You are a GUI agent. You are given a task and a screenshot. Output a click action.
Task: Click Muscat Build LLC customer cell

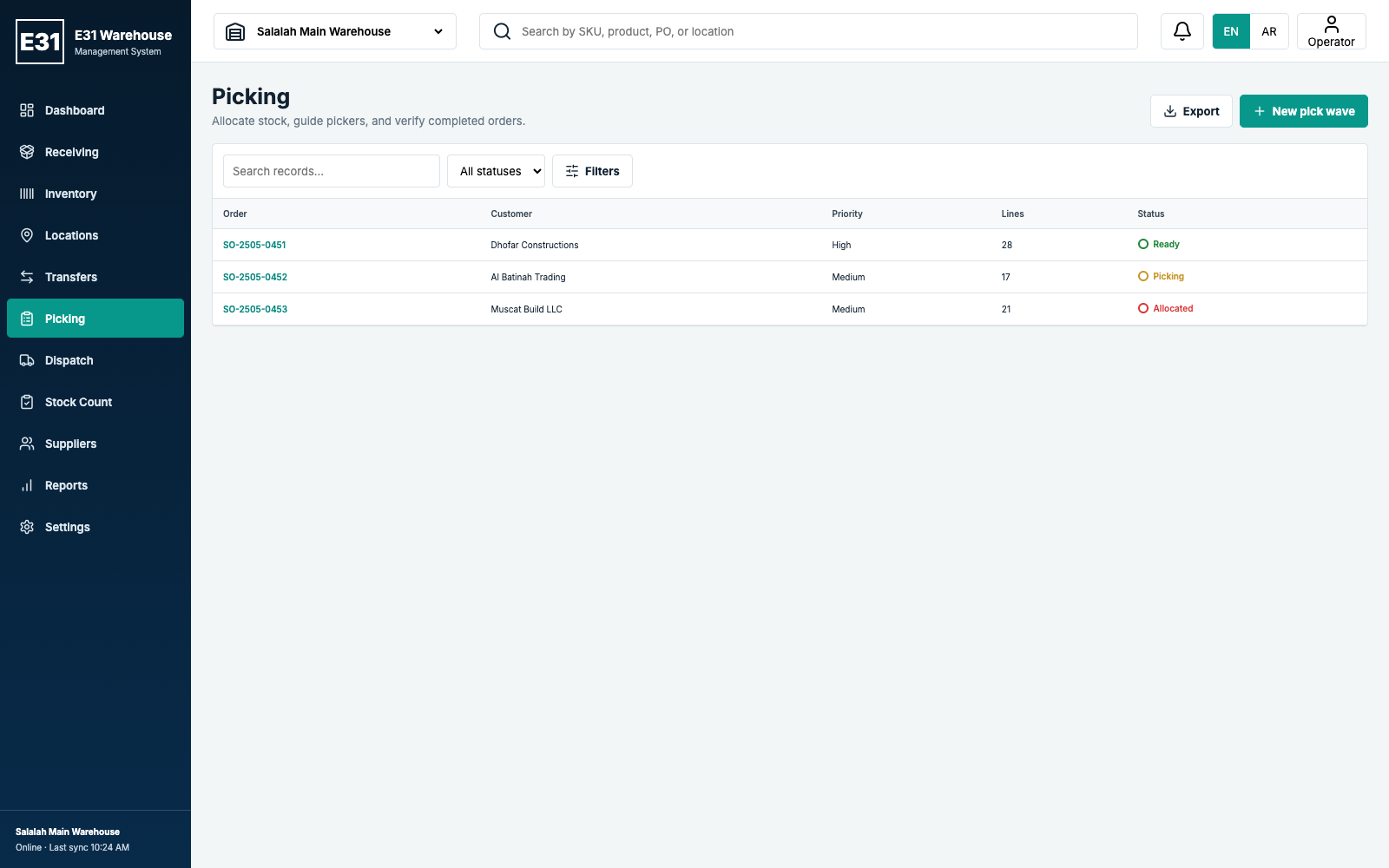click(x=526, y=309)
